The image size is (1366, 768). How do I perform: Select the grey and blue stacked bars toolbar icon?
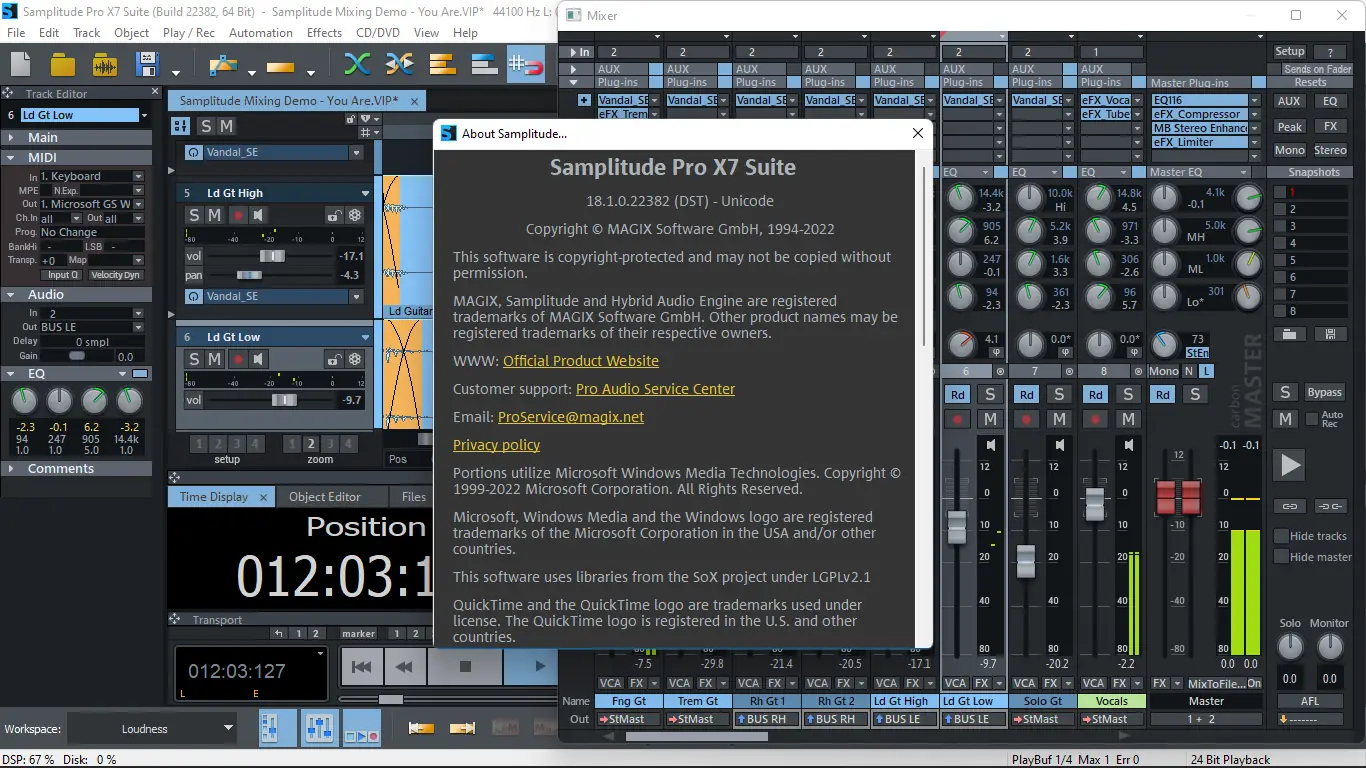[484, 65]
